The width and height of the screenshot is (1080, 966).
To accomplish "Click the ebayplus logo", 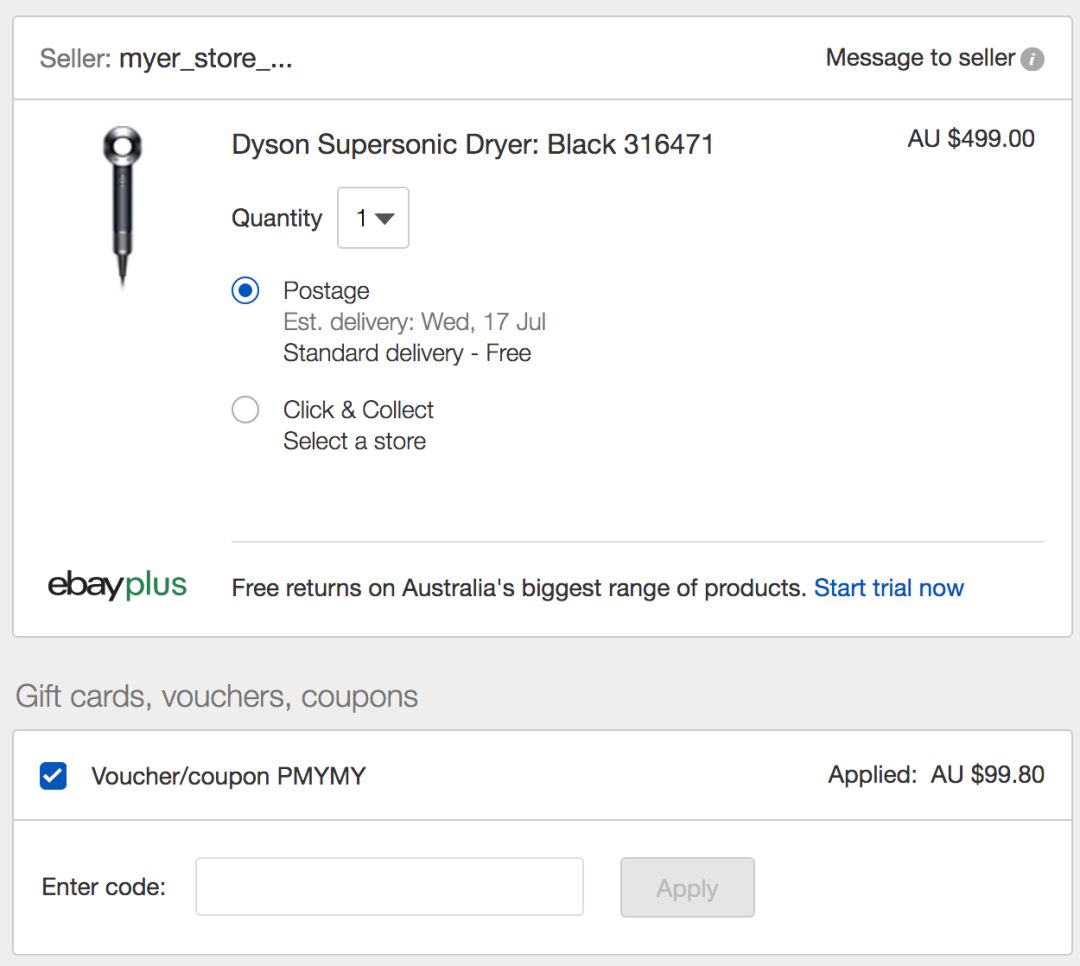I will [117, 586].
